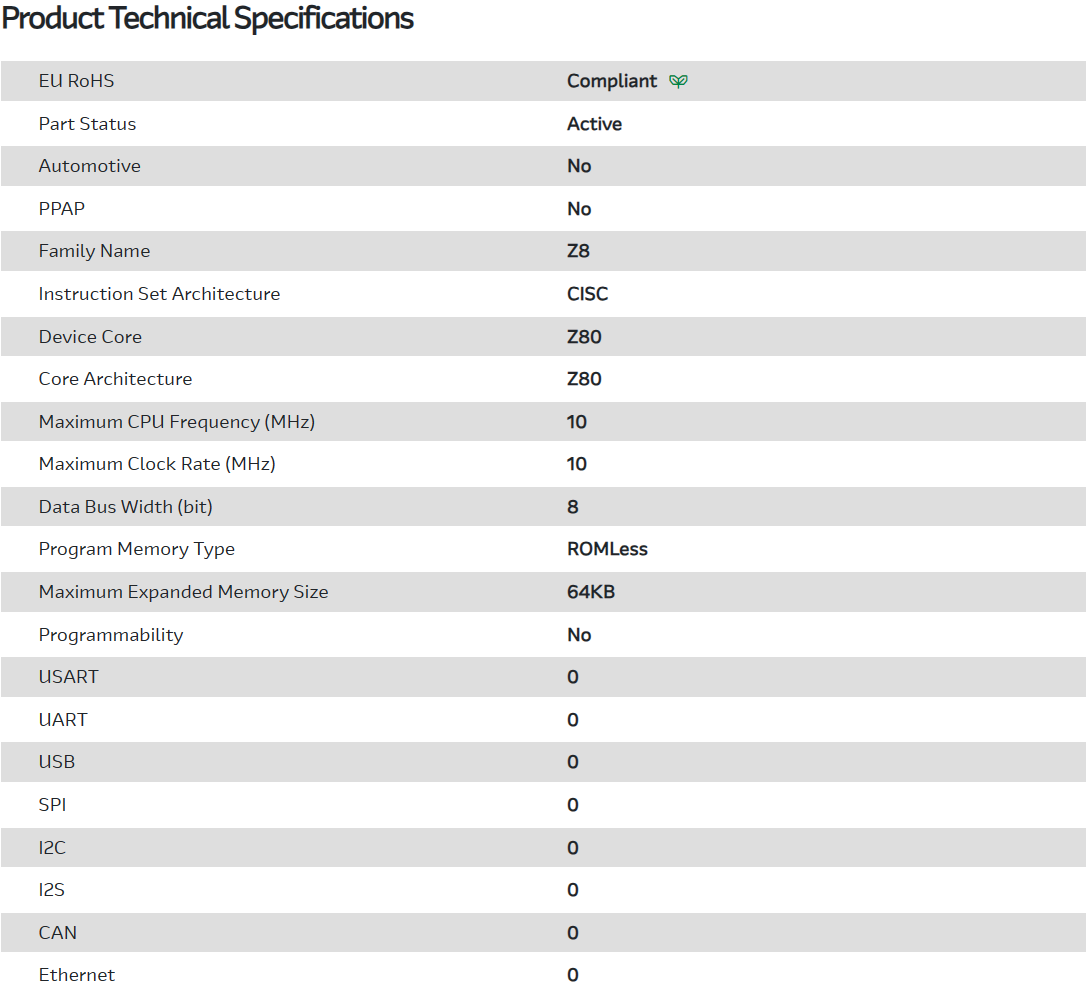Click the Programmability row label
This screenshot has width=1086, height=988.
click(110, 635)
